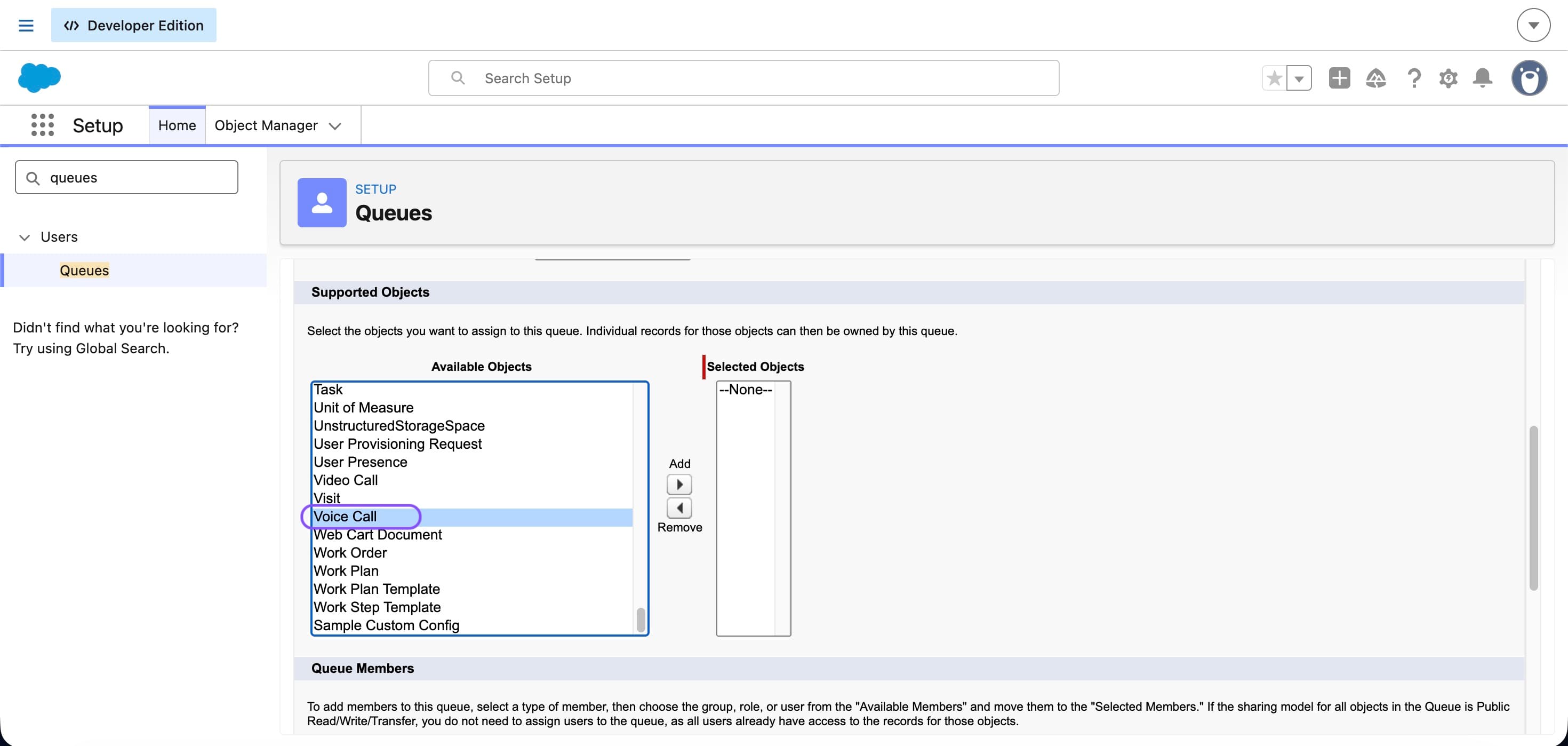Open the Object Manager tab
The height and width of the screenshot is (746, 1568).
[266, 125]
